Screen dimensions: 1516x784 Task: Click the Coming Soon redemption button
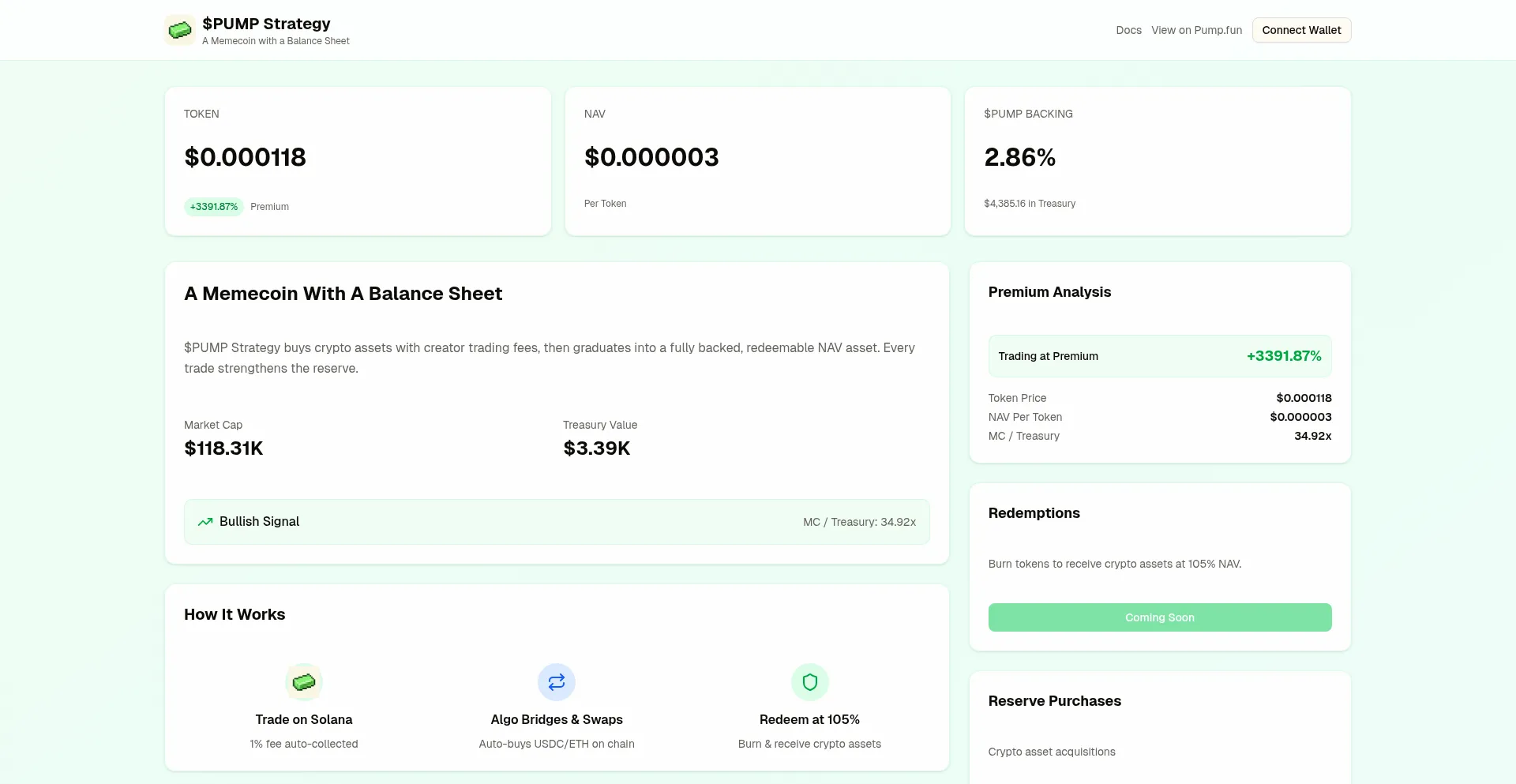1159,617
